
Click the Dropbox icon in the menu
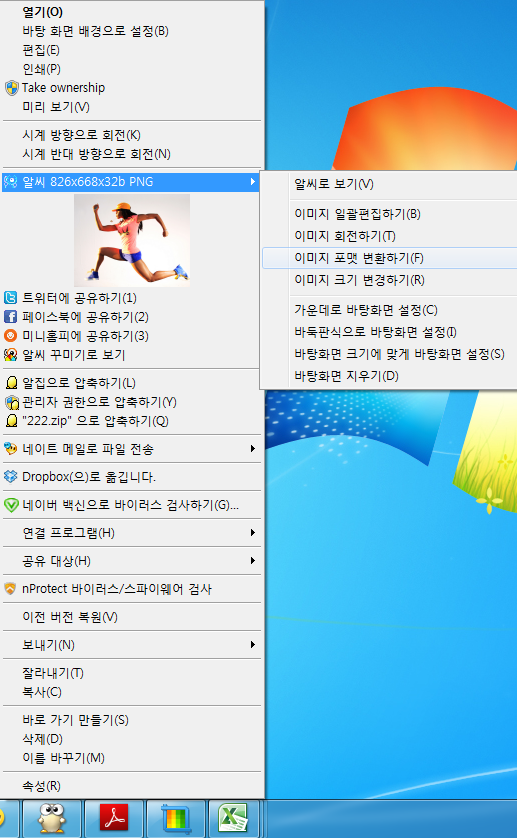coord(11,477)
